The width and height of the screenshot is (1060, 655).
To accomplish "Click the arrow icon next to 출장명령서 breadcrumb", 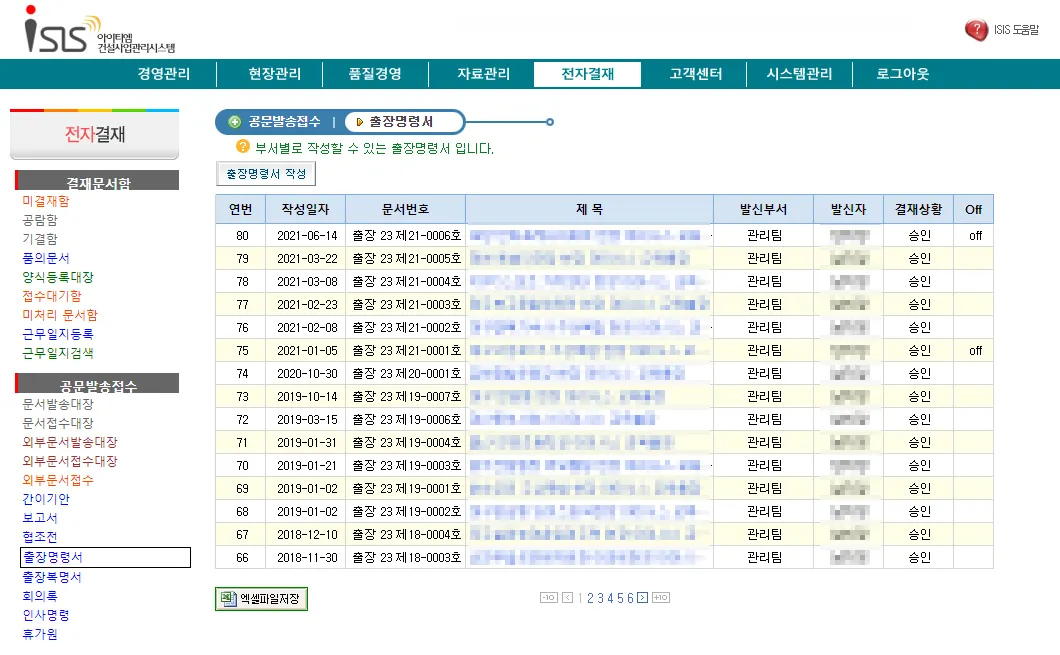I will click(359, 122).
